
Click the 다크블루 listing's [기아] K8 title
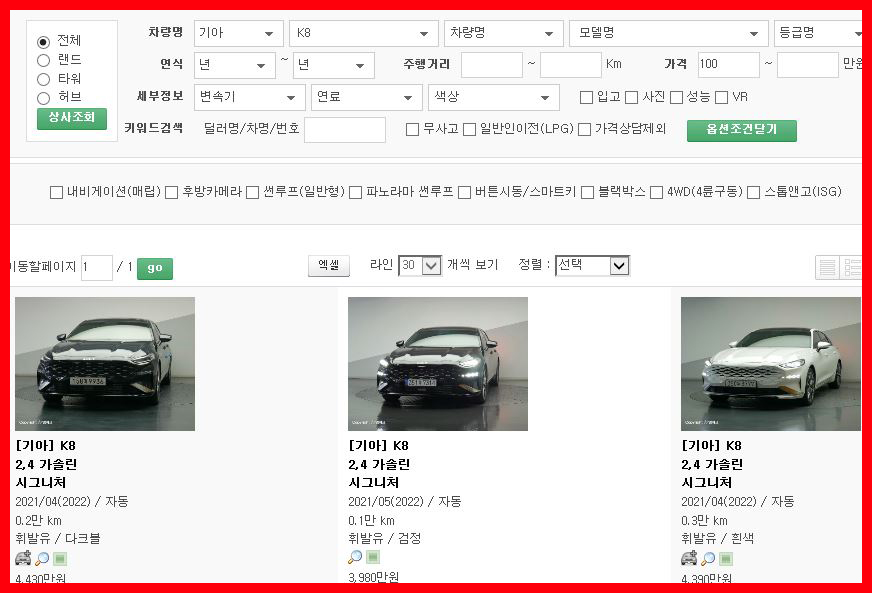point(46,446)
